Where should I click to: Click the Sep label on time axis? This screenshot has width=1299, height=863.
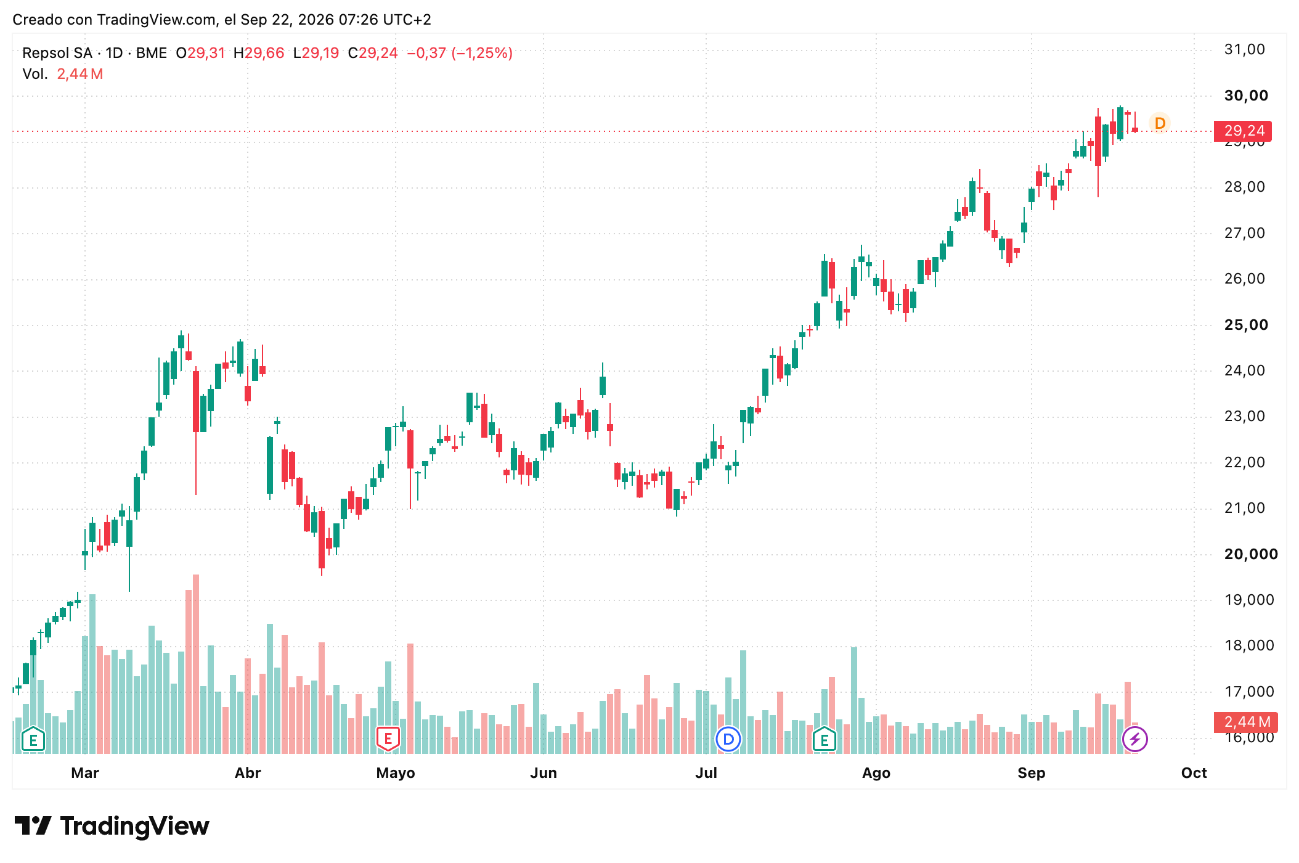click(x=1031, y=773)
